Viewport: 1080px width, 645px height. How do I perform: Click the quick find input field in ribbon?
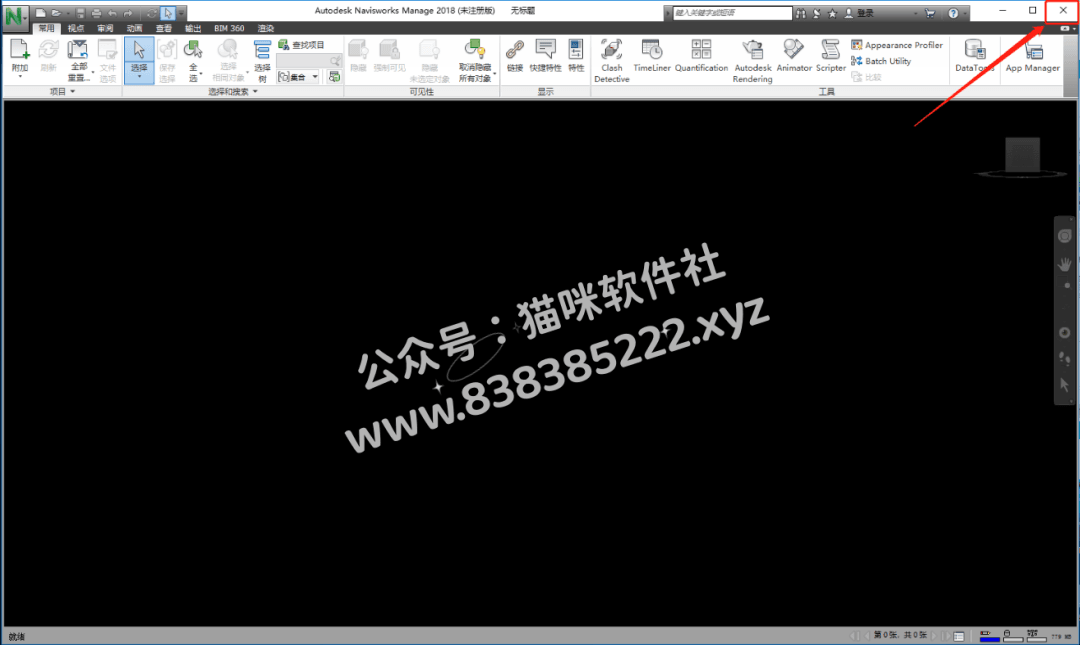pyautogui.click(x=309, y=61)
